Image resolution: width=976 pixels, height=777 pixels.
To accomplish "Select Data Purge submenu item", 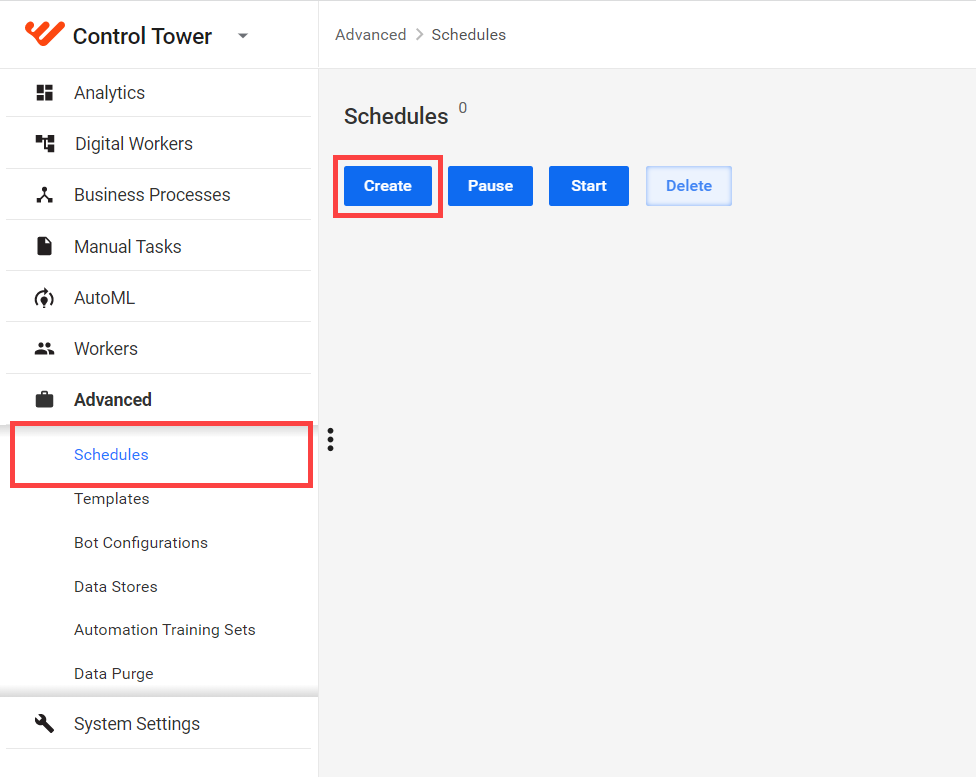I will (113, 674).
